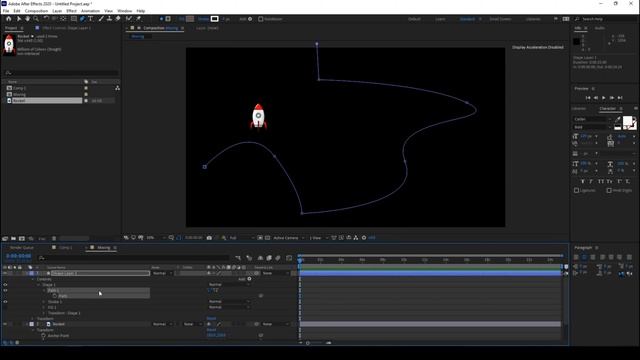
Task: Open the Active Camera view dropdown
Action: click(x=289, y=238)
